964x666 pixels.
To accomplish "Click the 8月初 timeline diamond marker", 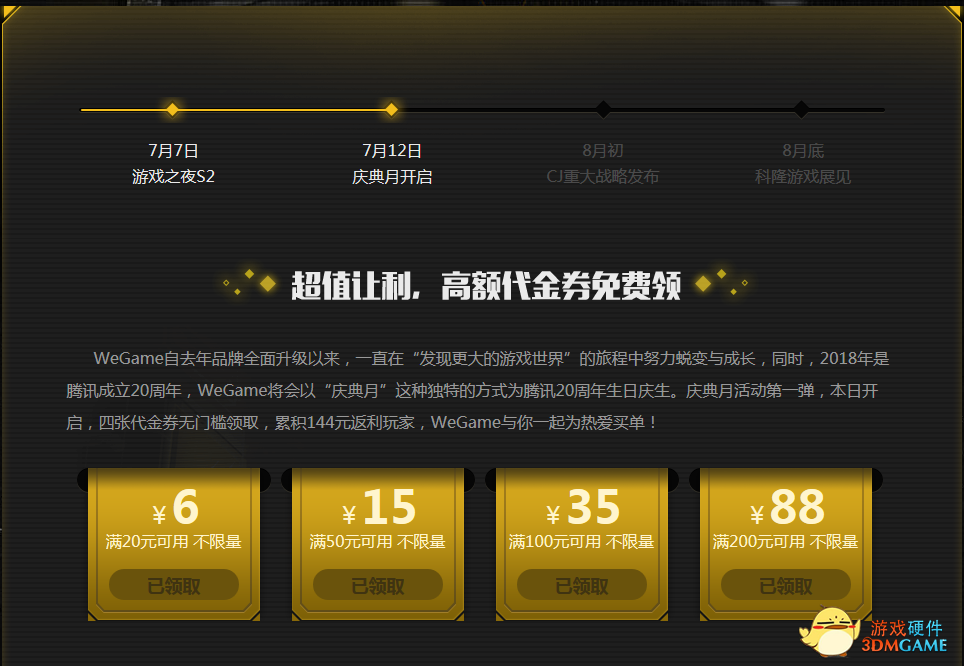I will (x=603, y=109).
